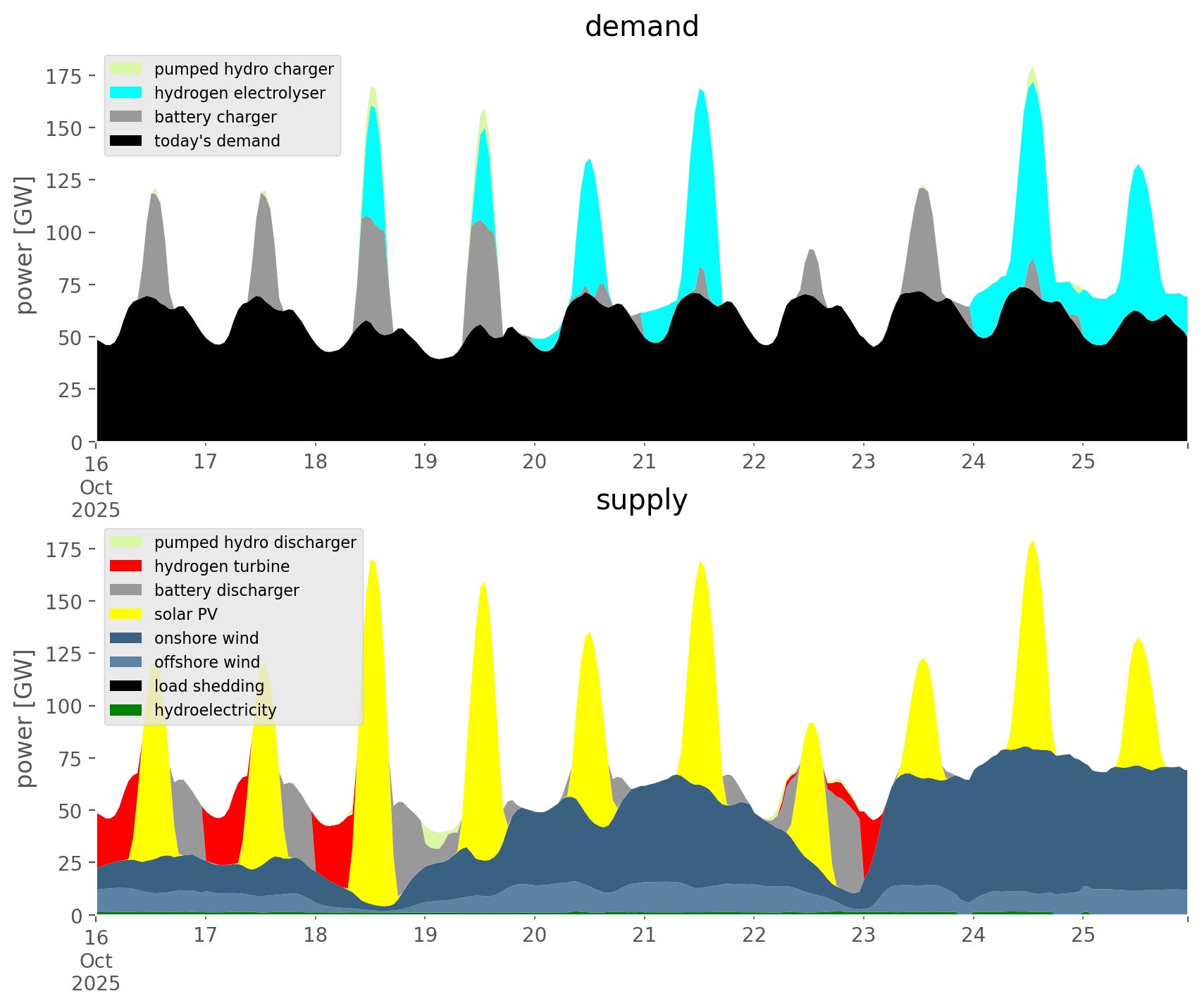
Task: Click the gray battery charger legend swatch
Action: tap(126, 117)
